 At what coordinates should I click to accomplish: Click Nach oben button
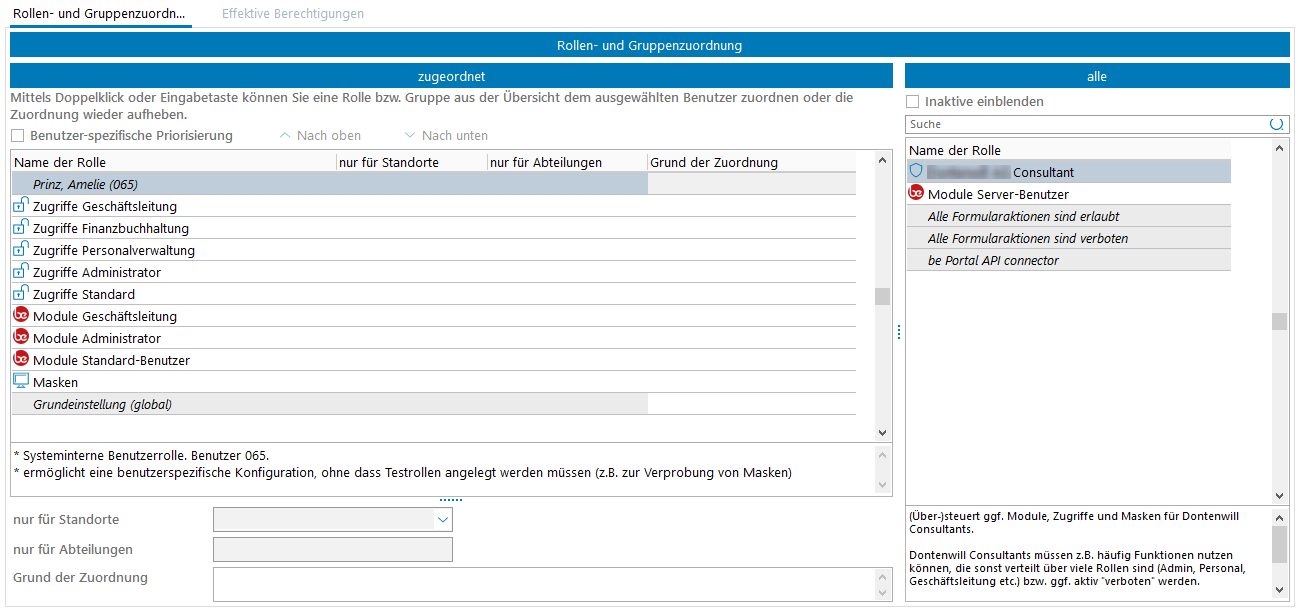pos(320,136)
